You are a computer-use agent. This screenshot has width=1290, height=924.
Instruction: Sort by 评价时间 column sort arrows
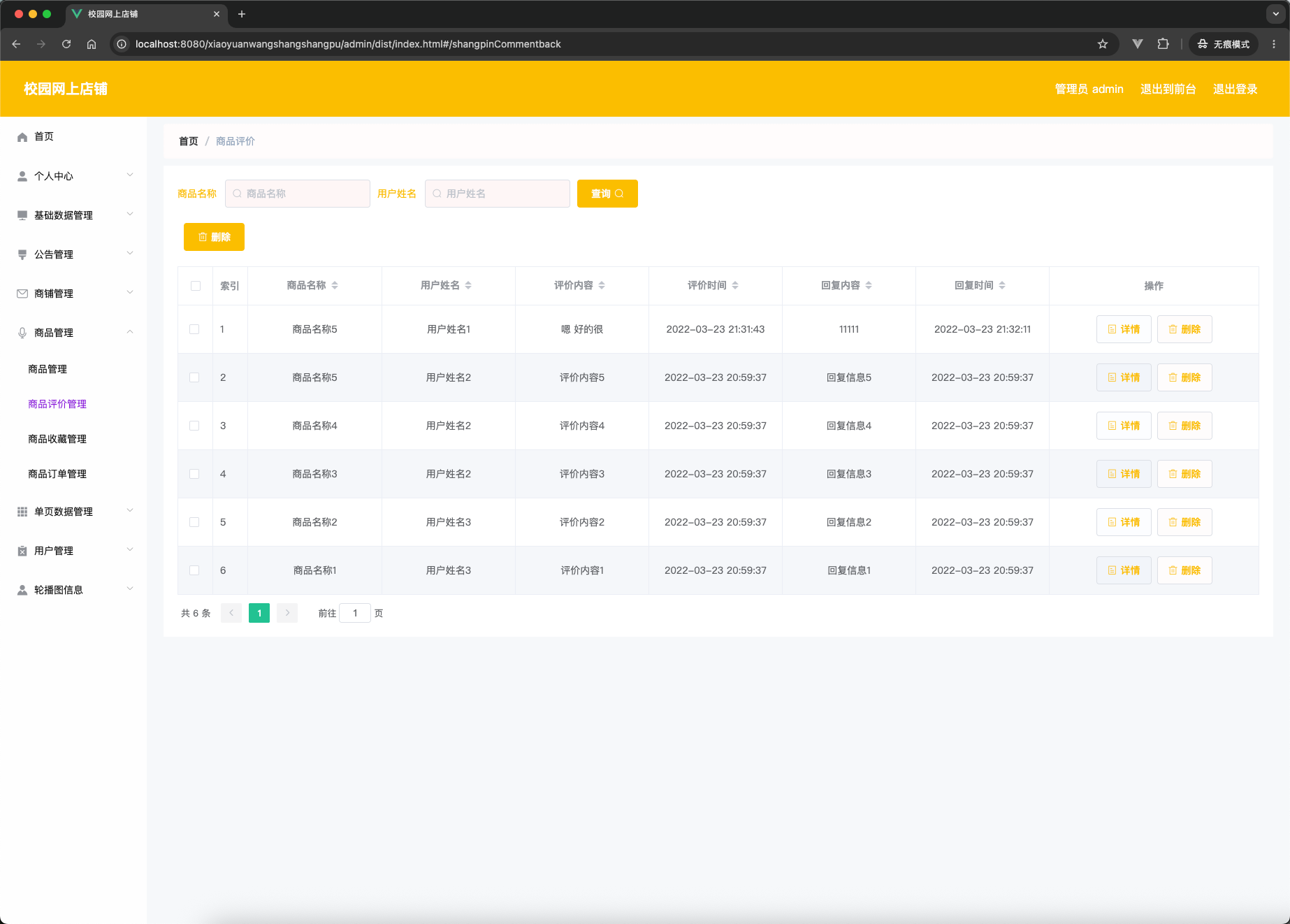point(735,285)
